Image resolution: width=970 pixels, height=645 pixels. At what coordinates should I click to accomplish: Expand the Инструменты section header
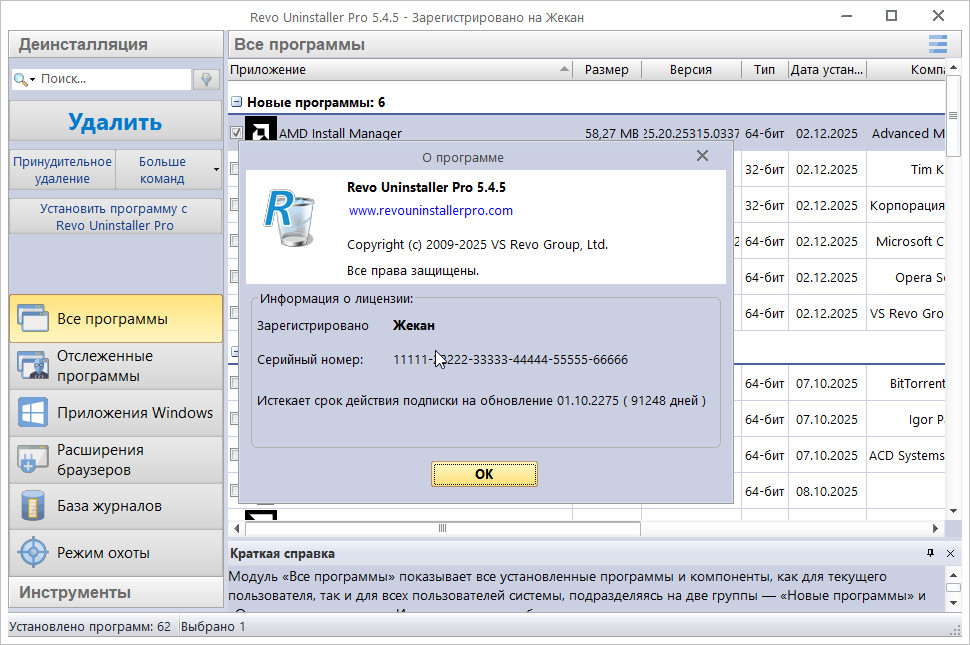(115, 592)
